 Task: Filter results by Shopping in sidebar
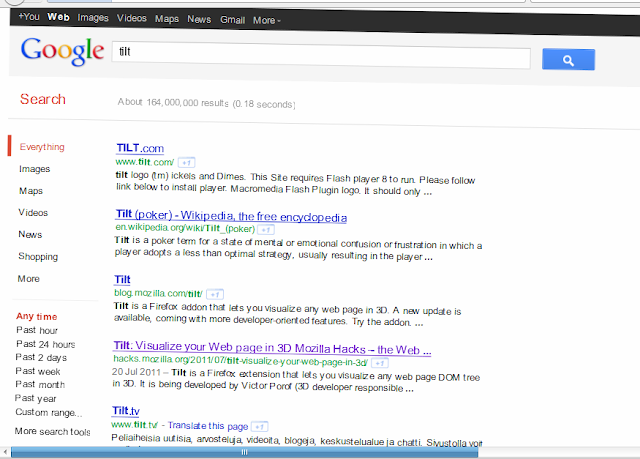point(38,257)
